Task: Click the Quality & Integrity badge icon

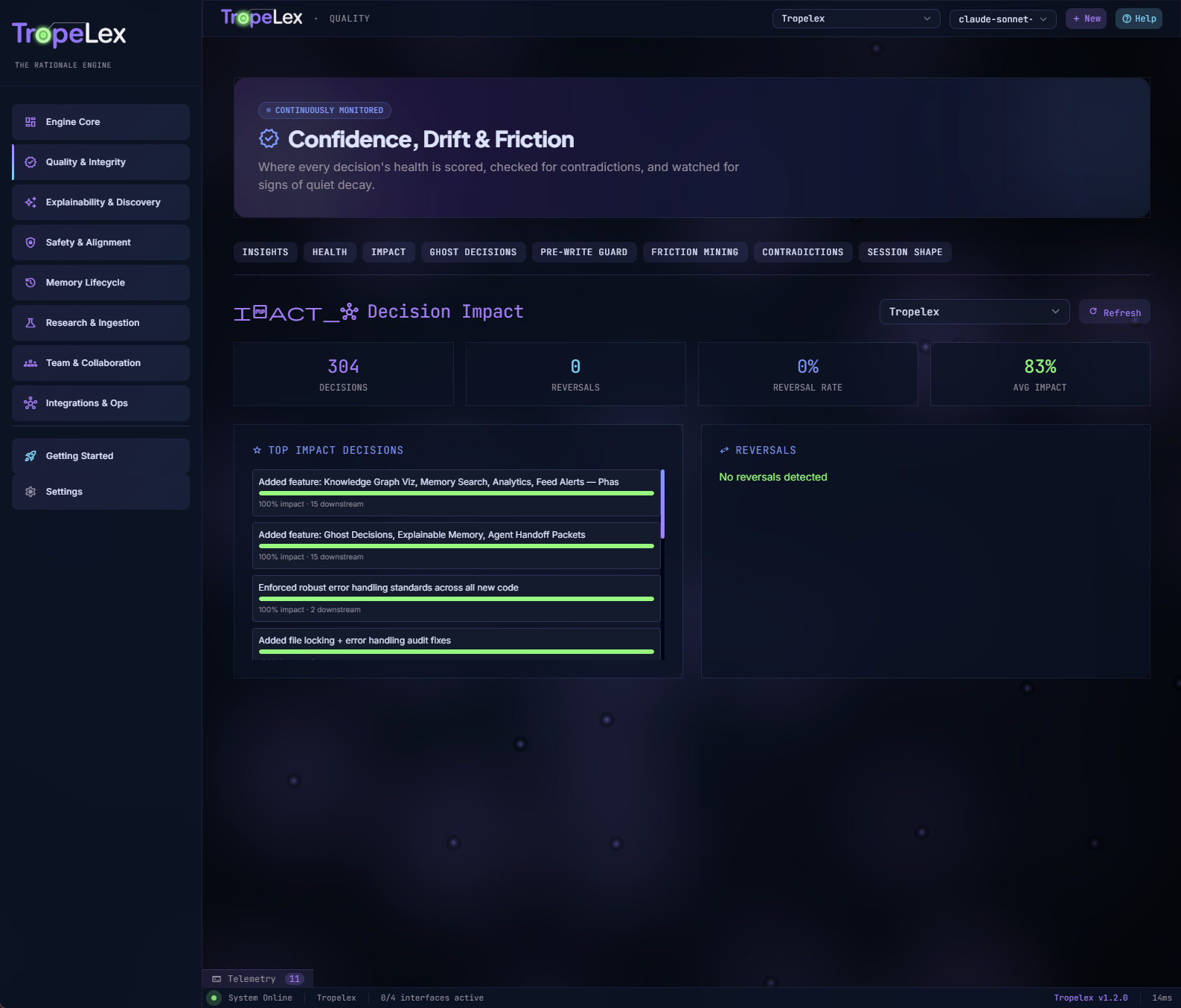Action: 31,162
